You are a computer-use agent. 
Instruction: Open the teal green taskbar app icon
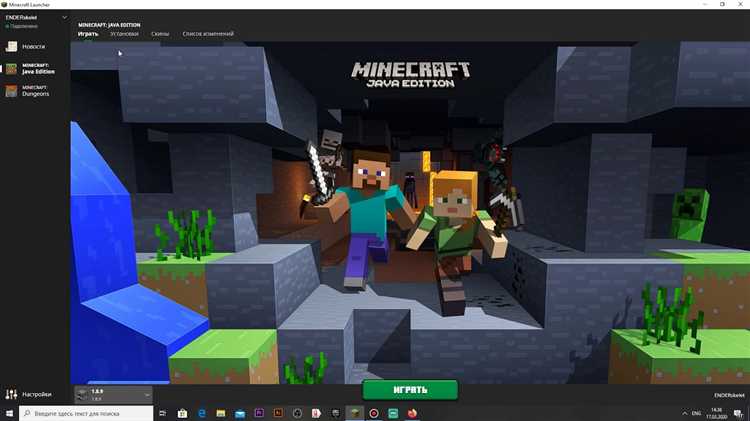[393, 413]
